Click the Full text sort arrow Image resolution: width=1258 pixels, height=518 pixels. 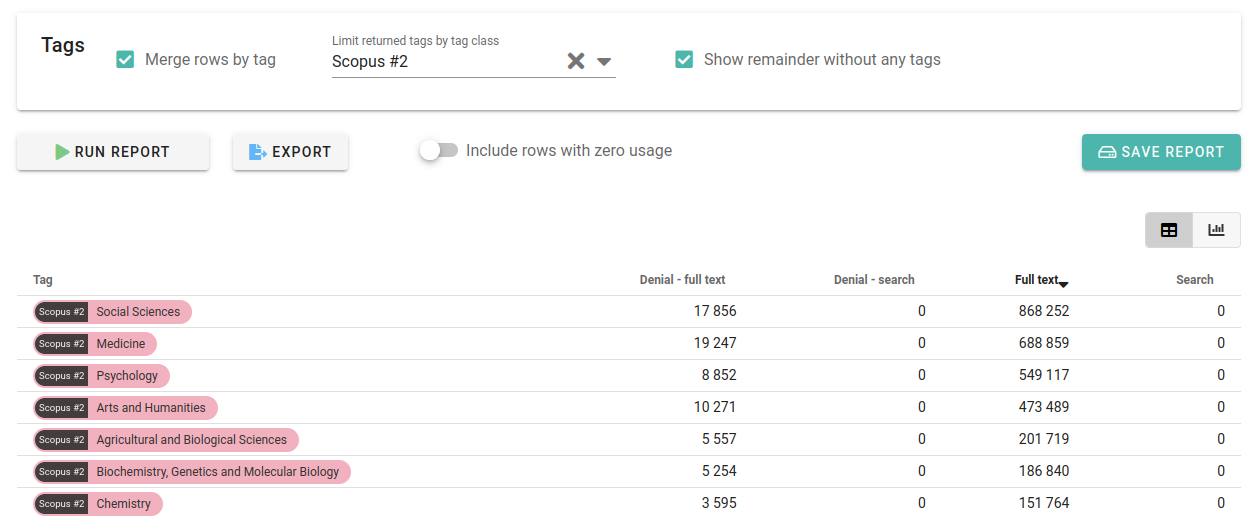pos(1063,285)
